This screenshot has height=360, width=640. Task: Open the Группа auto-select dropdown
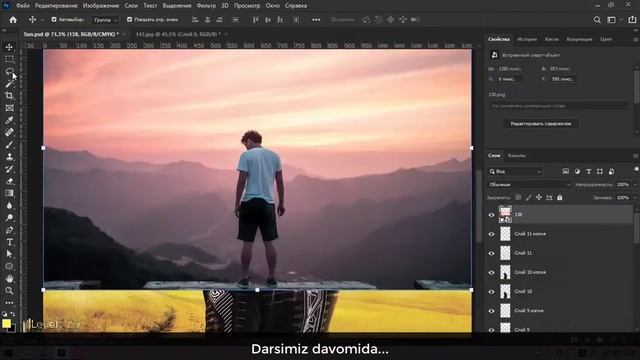click(x=105, y=20)
